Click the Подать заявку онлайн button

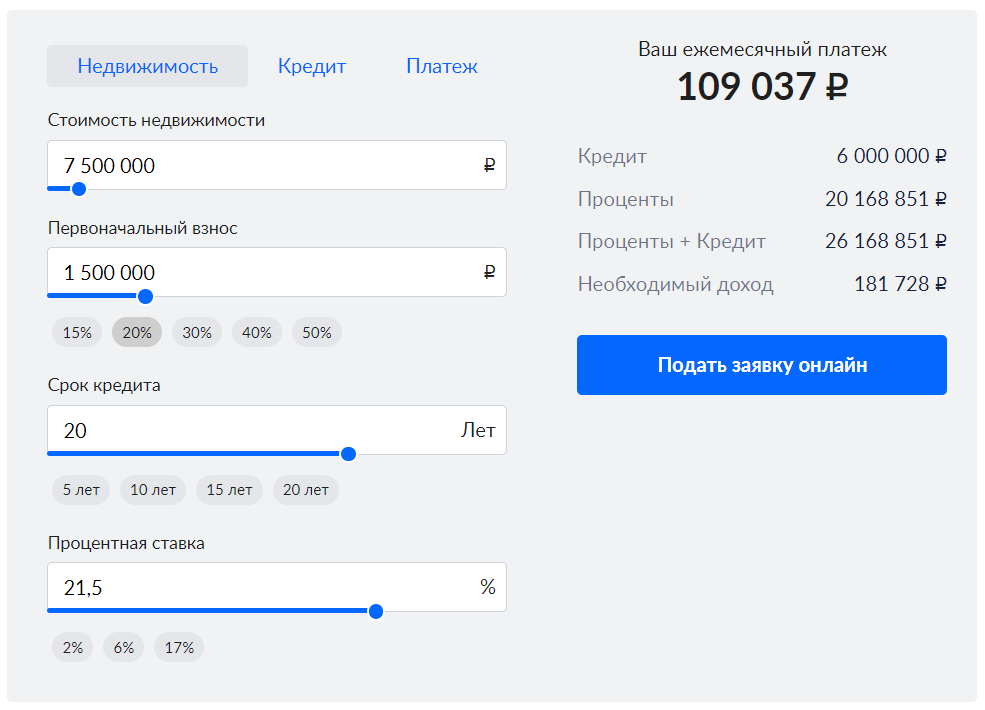[x=761, y=365]
